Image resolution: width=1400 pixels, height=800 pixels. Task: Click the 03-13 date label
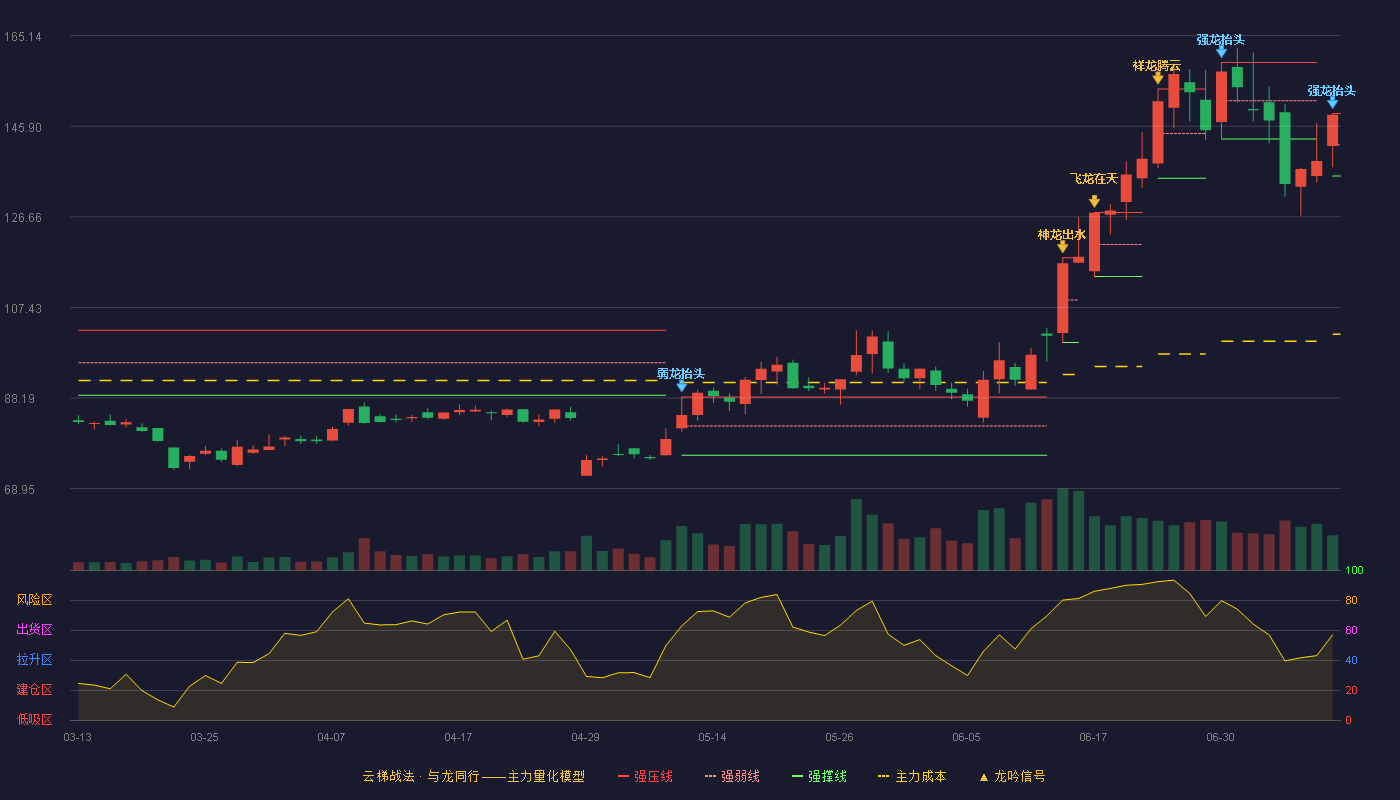coord(77,737)
